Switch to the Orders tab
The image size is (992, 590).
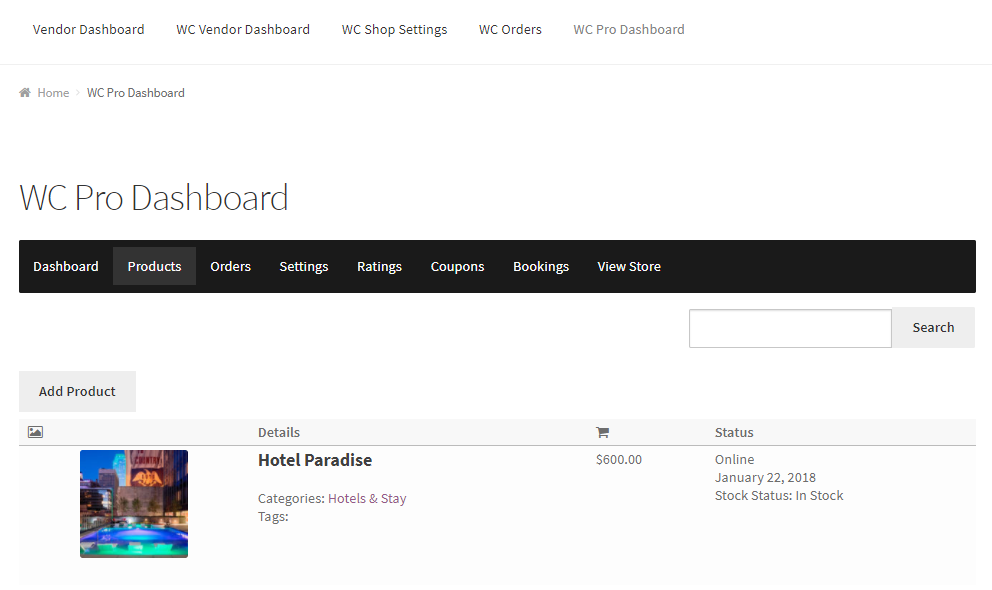pyautogui.click(x=230, y=266)
